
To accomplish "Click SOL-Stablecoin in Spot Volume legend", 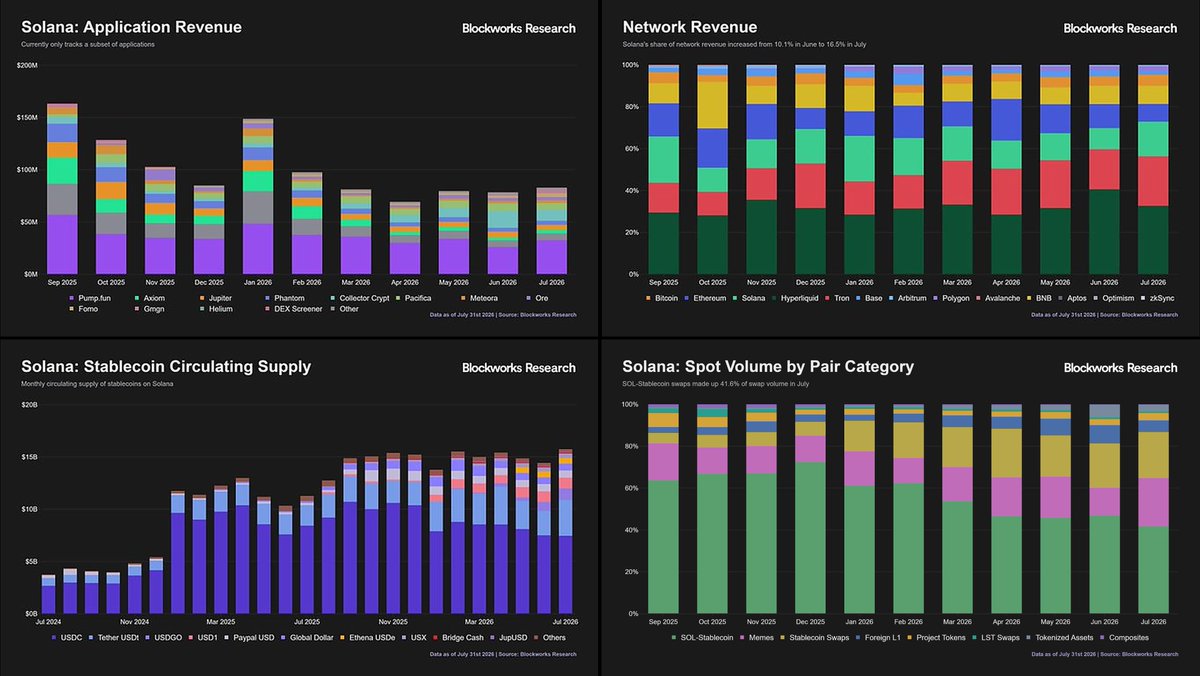I will [702, 638].
